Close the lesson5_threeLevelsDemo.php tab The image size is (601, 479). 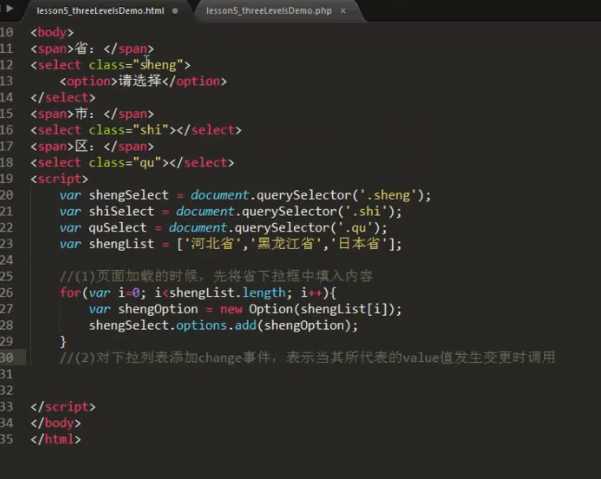[343, 11]
